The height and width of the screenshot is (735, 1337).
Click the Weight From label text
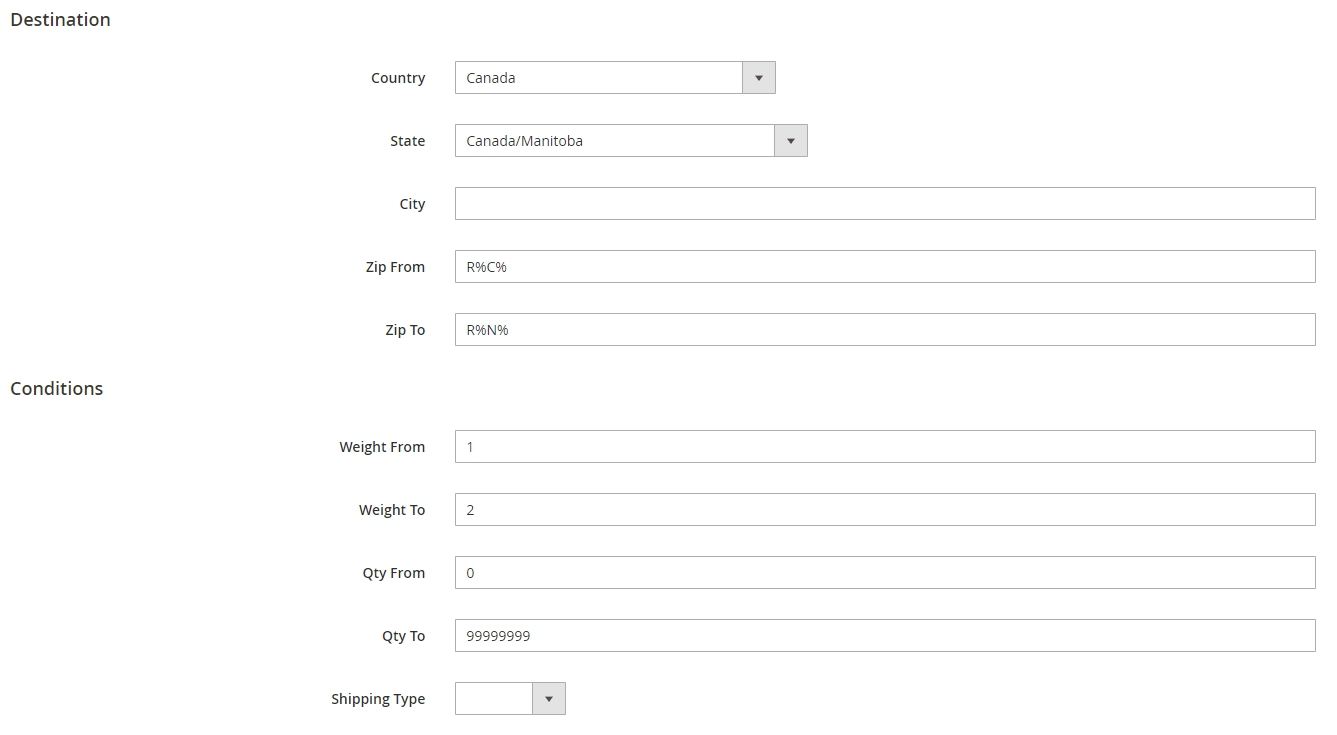tap(382, 447)
